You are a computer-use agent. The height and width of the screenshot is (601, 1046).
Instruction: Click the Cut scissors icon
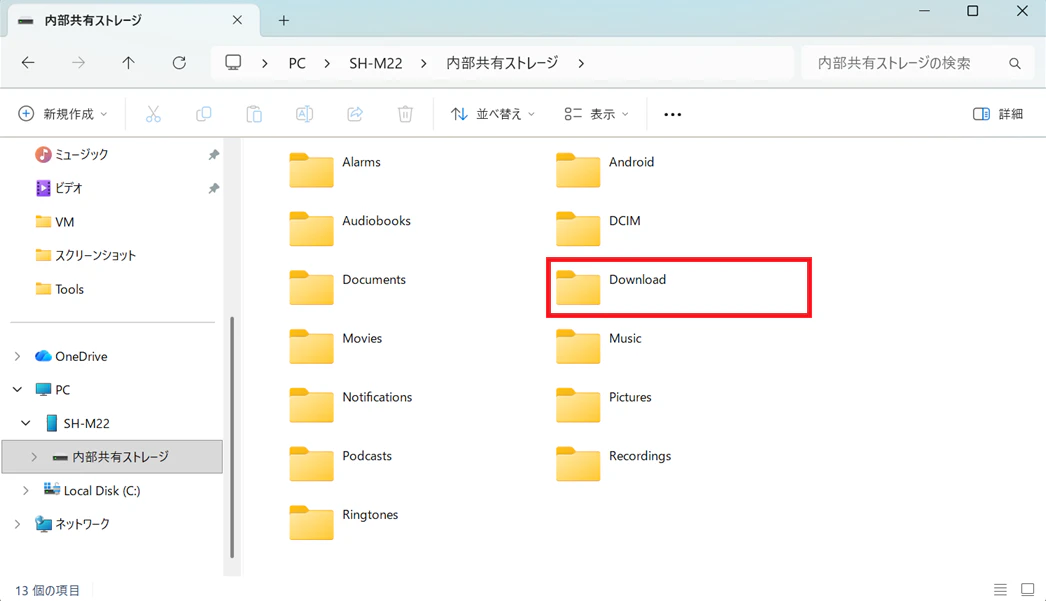[153, 114]
